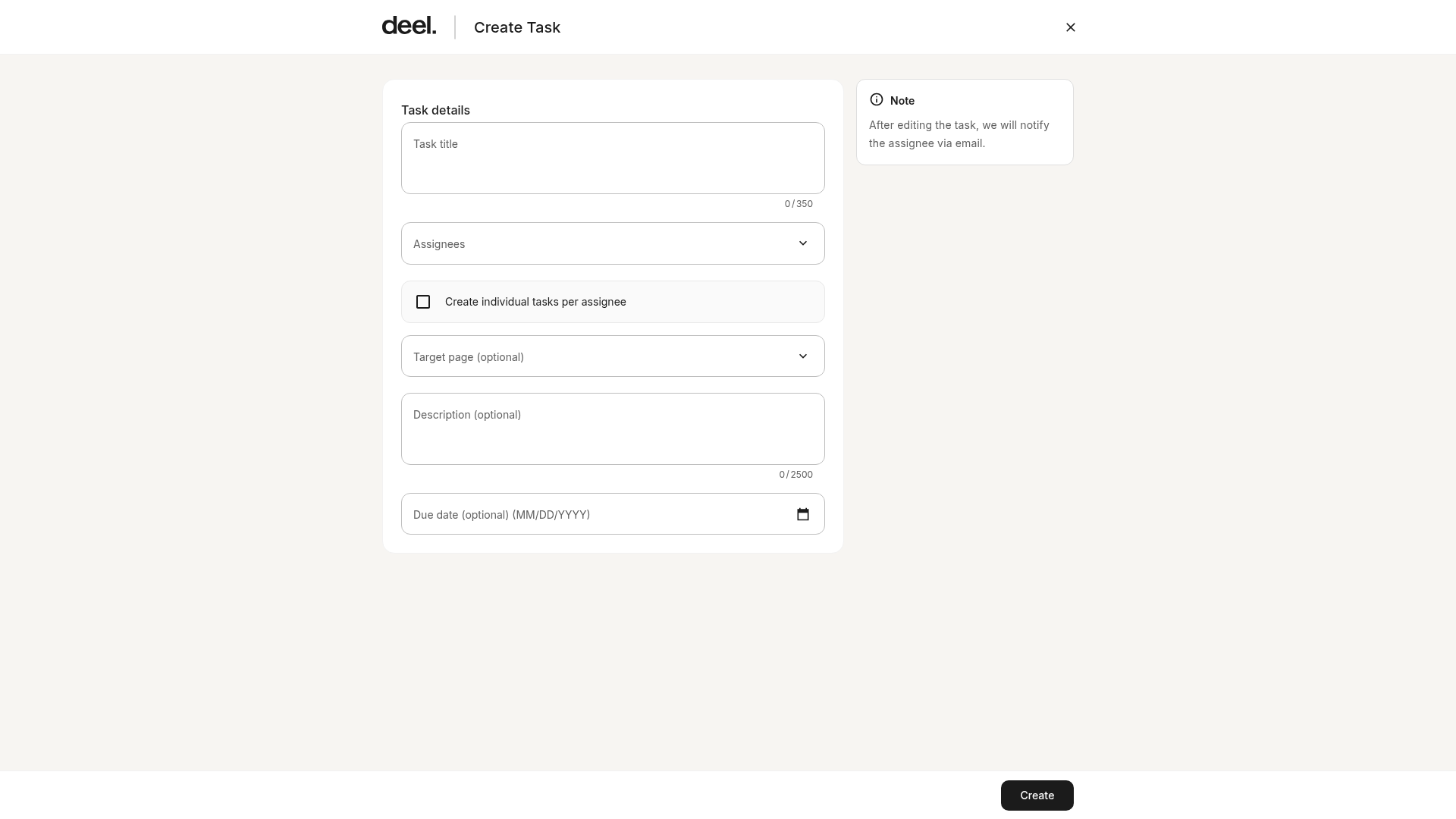Screen dimensions: 1456x819
Task: Tick the individual tasks per assignee checkbox
Action: point(423,302)
